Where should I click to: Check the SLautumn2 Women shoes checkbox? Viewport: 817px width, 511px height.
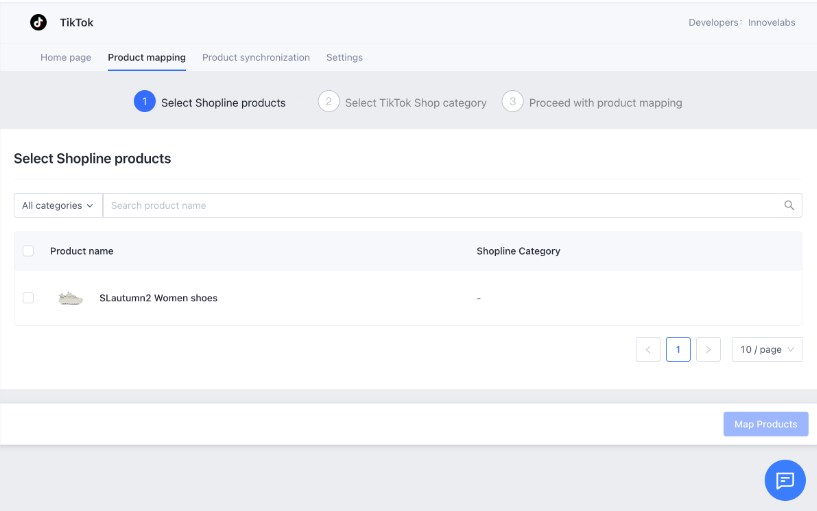[x=28, y=298]
